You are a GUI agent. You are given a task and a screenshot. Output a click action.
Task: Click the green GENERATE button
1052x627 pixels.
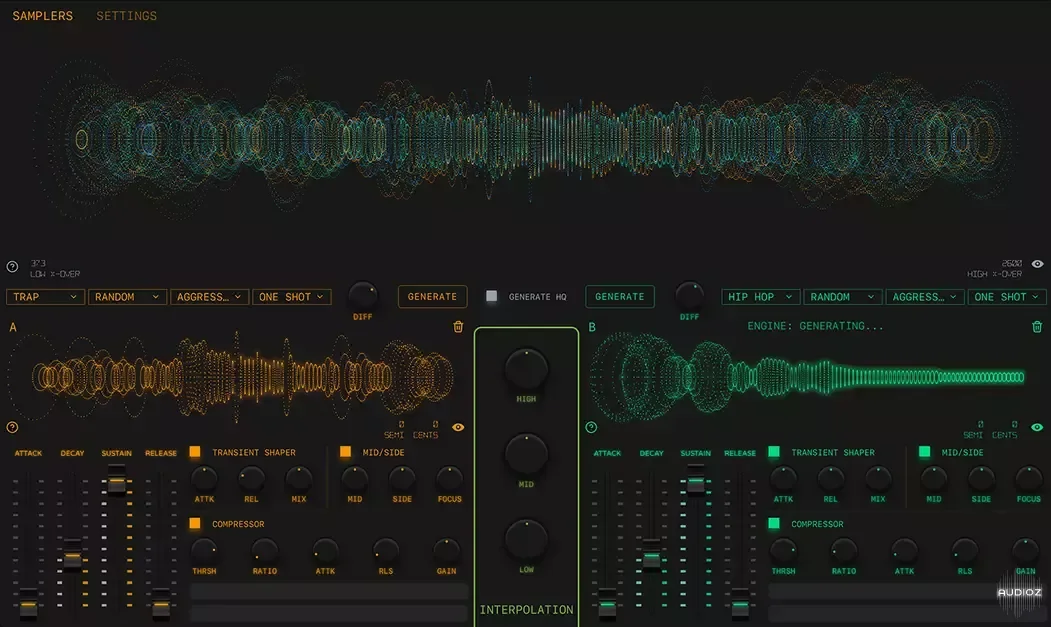point(619,296)
